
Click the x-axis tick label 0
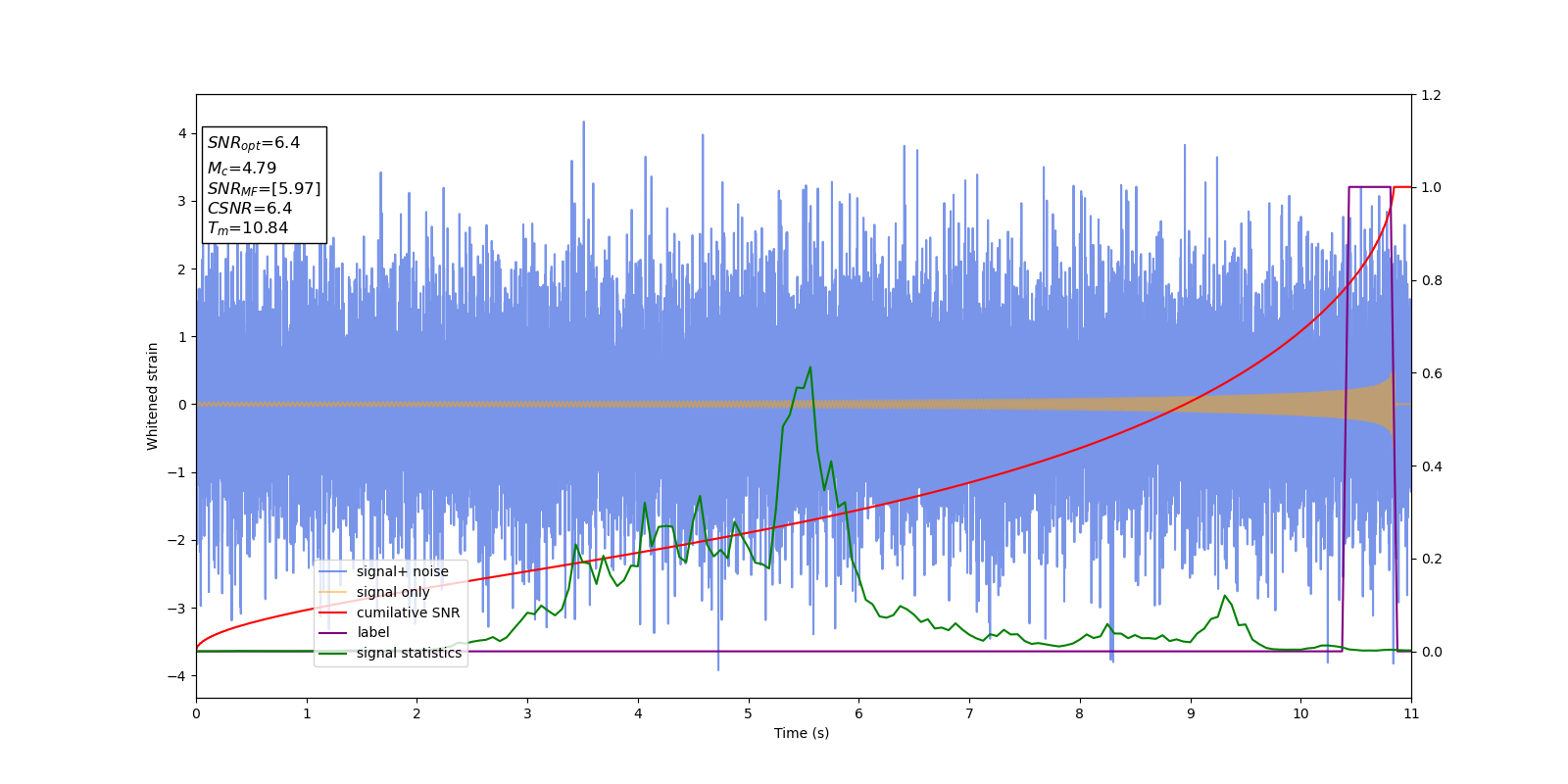196,713
